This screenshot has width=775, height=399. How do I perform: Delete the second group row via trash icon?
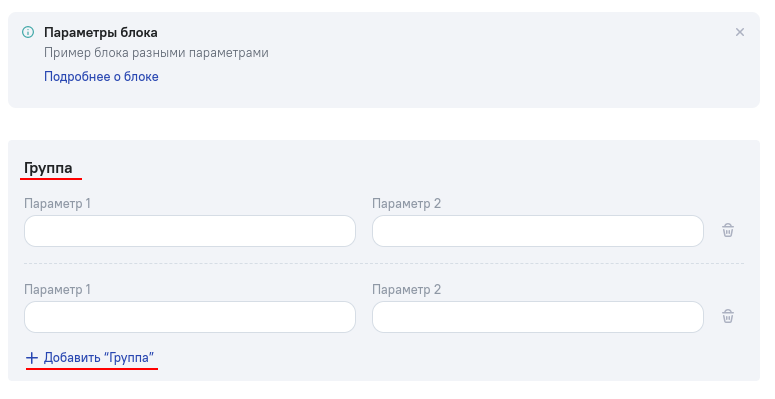[728, 316]
